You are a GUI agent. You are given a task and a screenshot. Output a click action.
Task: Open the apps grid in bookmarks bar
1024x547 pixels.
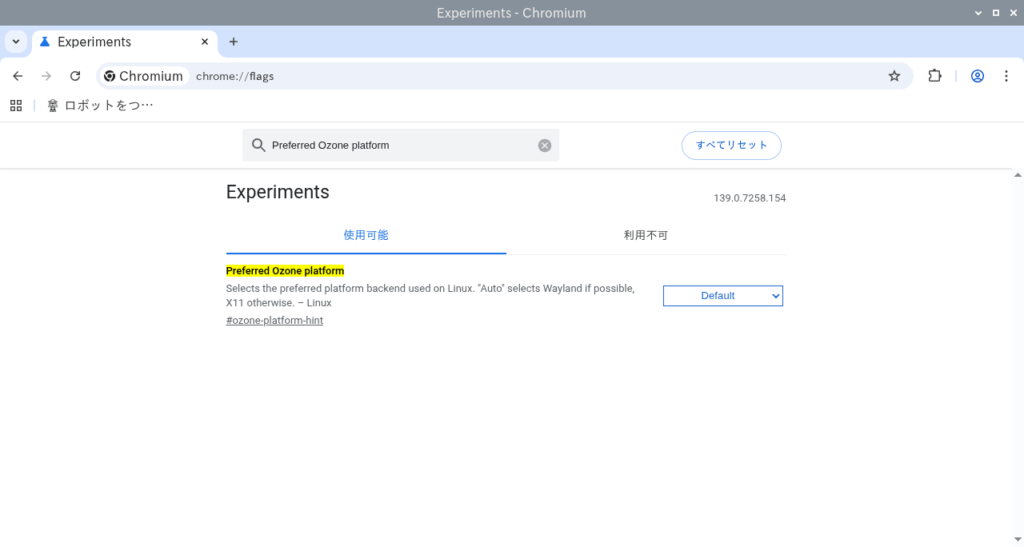(16, 105)
